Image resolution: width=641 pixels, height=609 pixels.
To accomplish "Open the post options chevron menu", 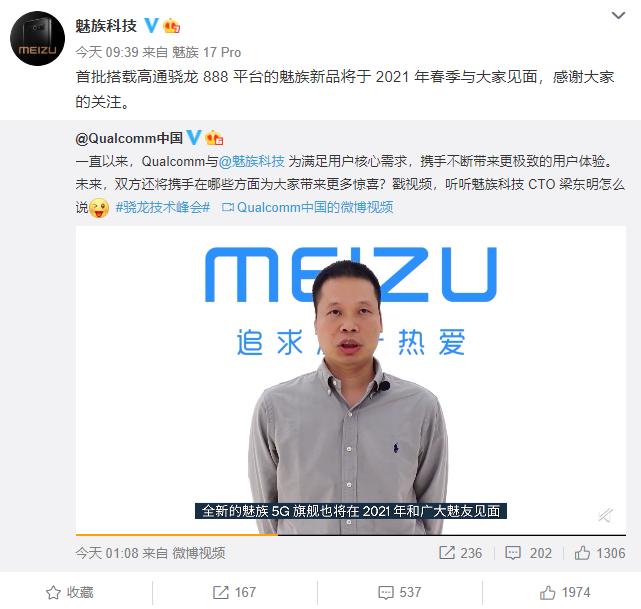I will (618, 16).
